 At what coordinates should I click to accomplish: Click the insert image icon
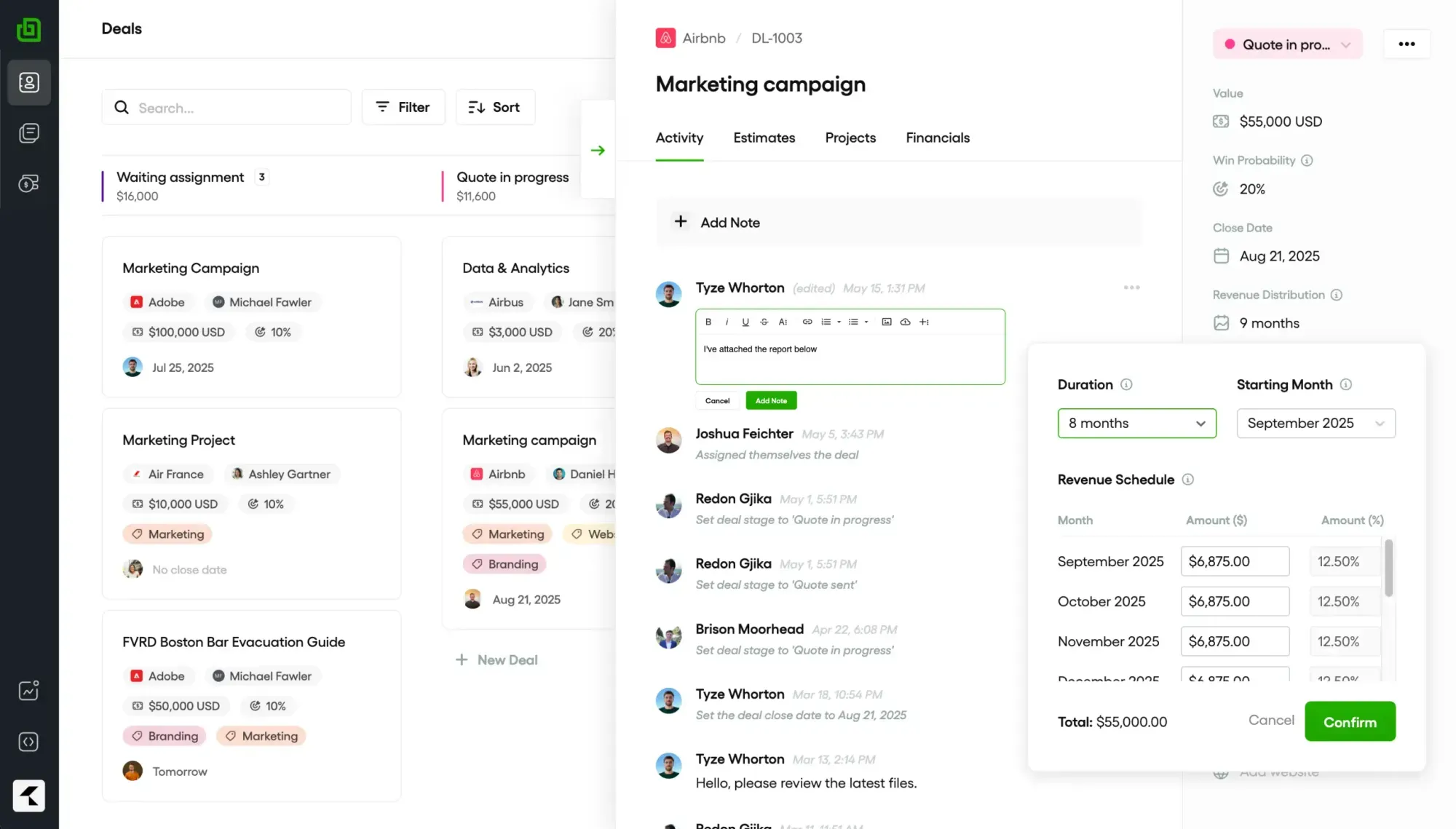pyautogui.click(x=886, y=322)
